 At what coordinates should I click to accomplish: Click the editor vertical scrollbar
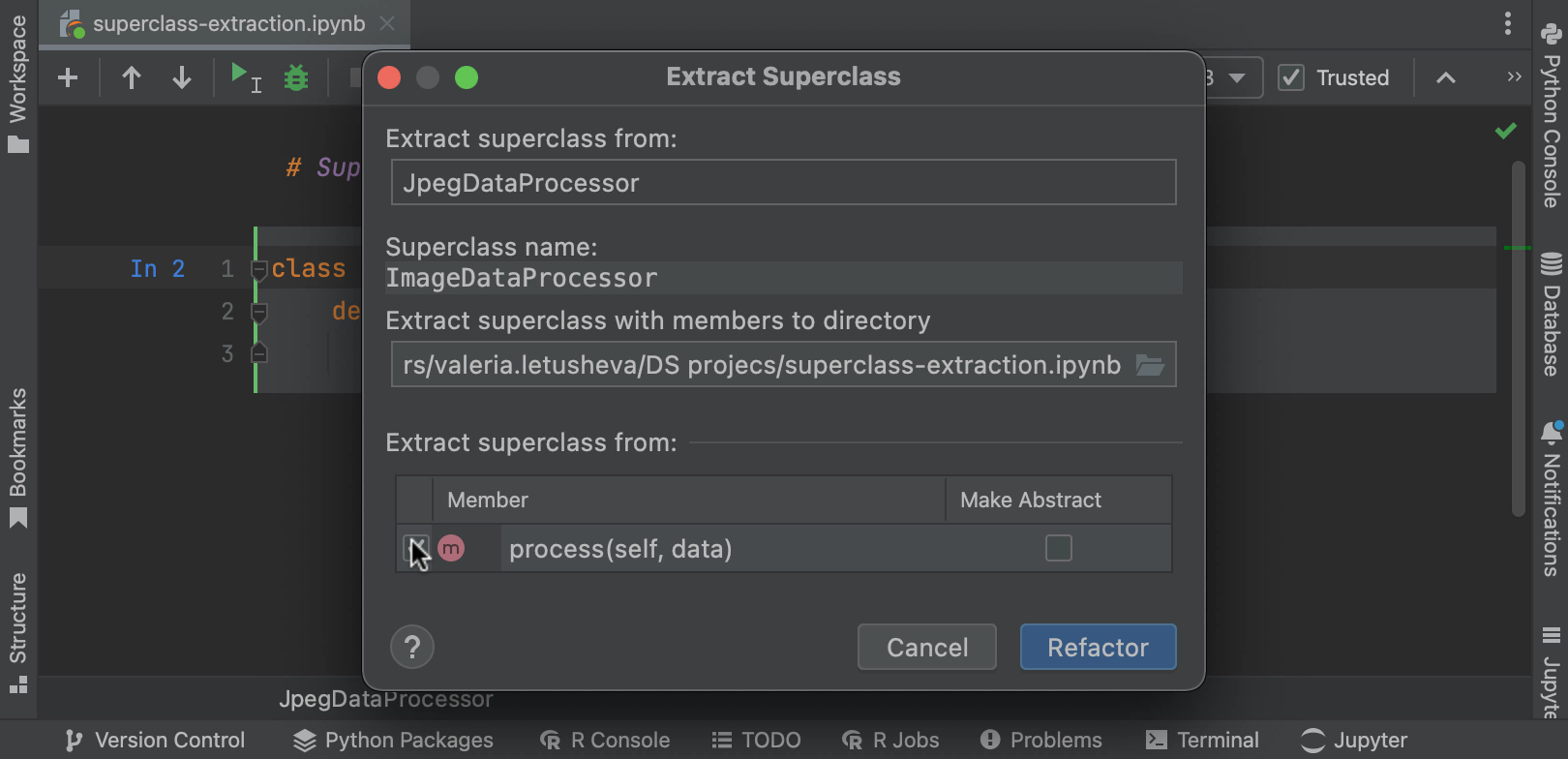1518,339
